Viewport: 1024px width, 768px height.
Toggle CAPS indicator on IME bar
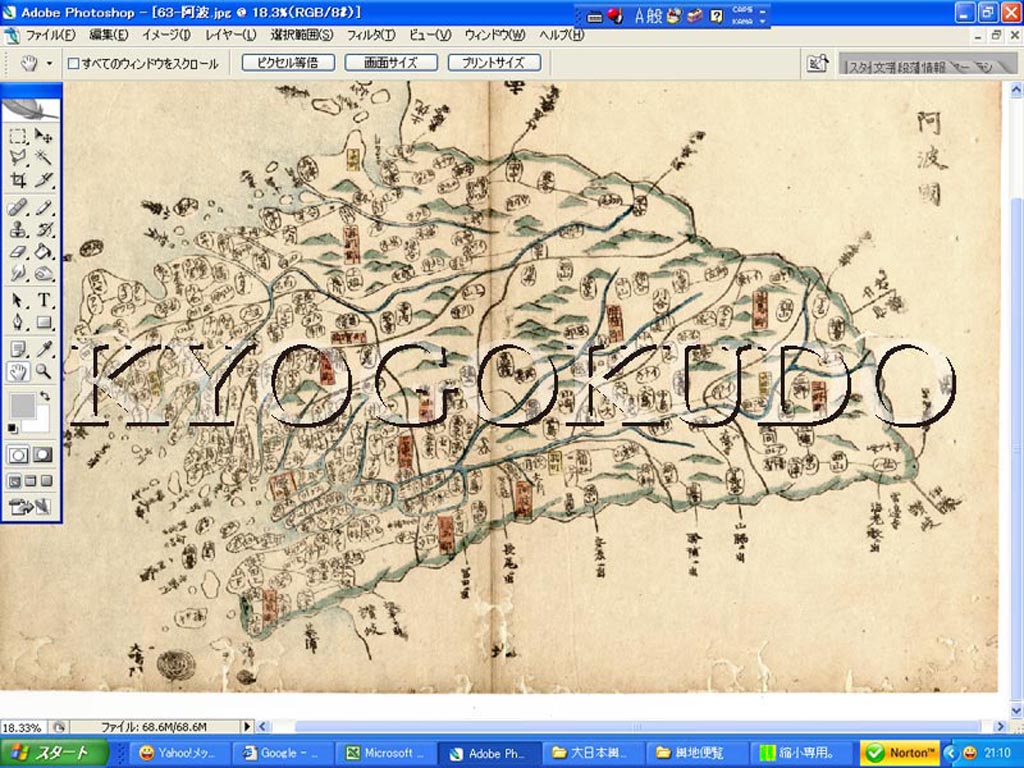[x=742, y=10]
